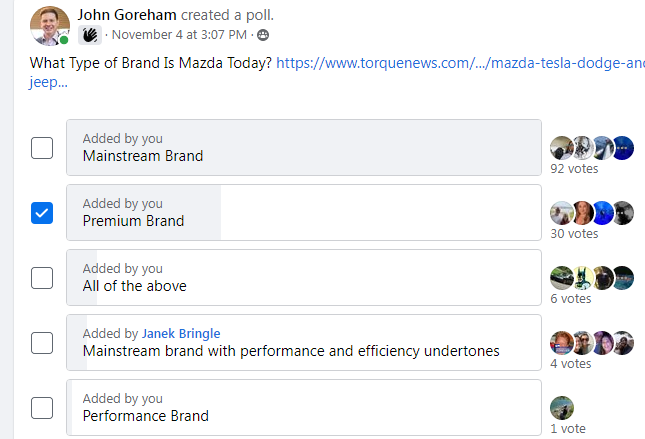Image resolution: width=645 pixels, height=439 pixels.
Task: Select the Performance Brand checkbox
Action: pyautogui.click(x=42, y=408)
